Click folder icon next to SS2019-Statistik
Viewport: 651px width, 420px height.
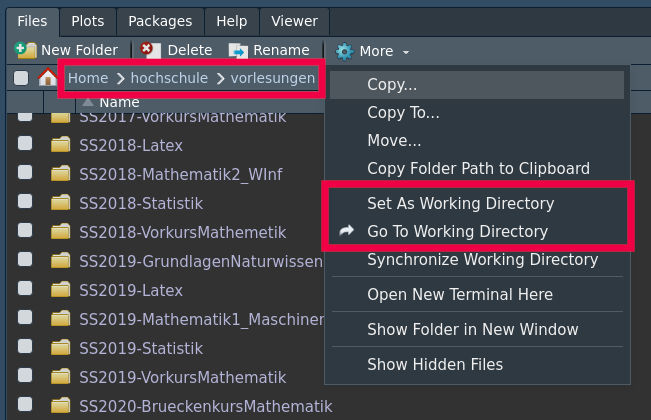point(61,349)
